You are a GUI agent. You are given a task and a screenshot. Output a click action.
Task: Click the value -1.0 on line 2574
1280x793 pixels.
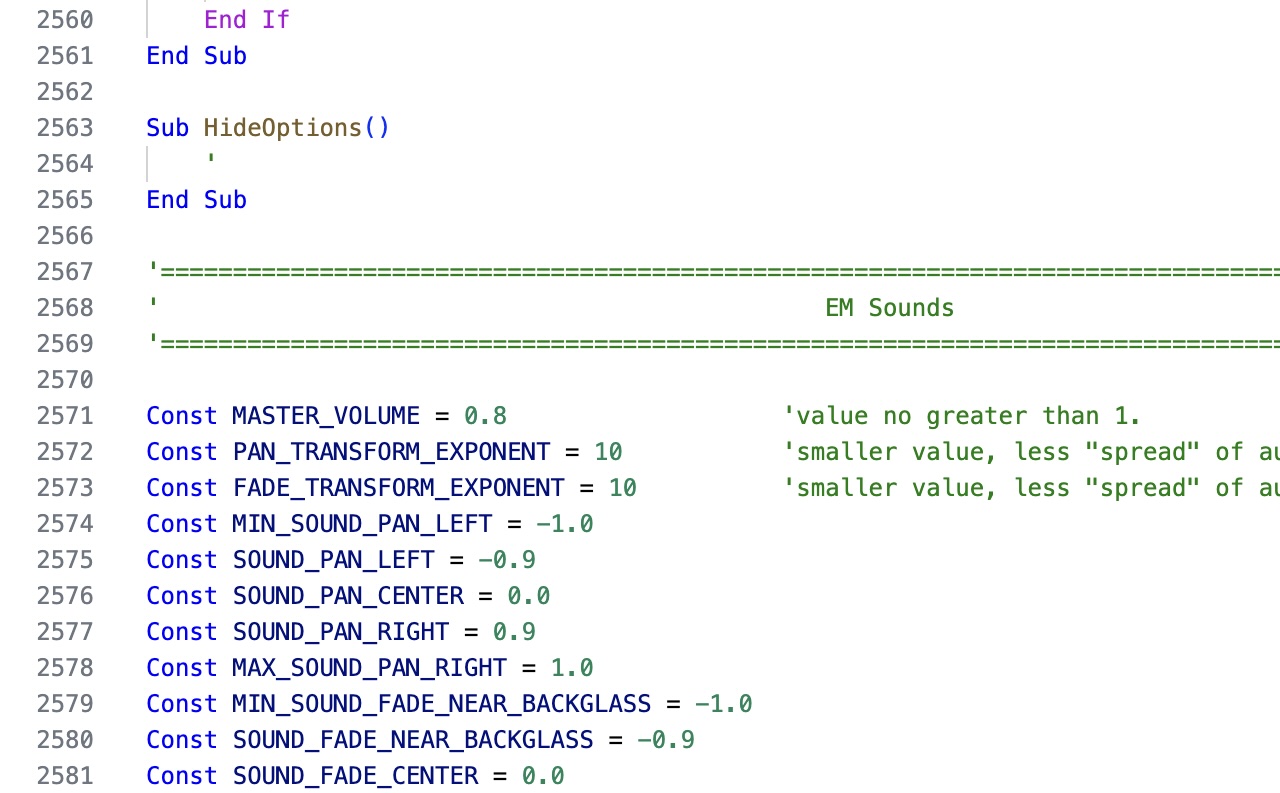[x=564, y=524]
